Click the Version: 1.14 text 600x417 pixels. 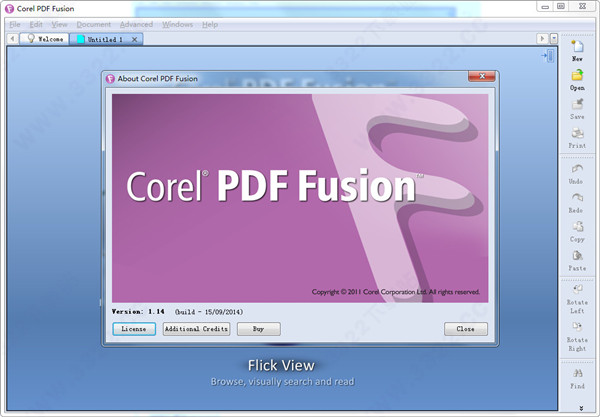tap(138, 312)
